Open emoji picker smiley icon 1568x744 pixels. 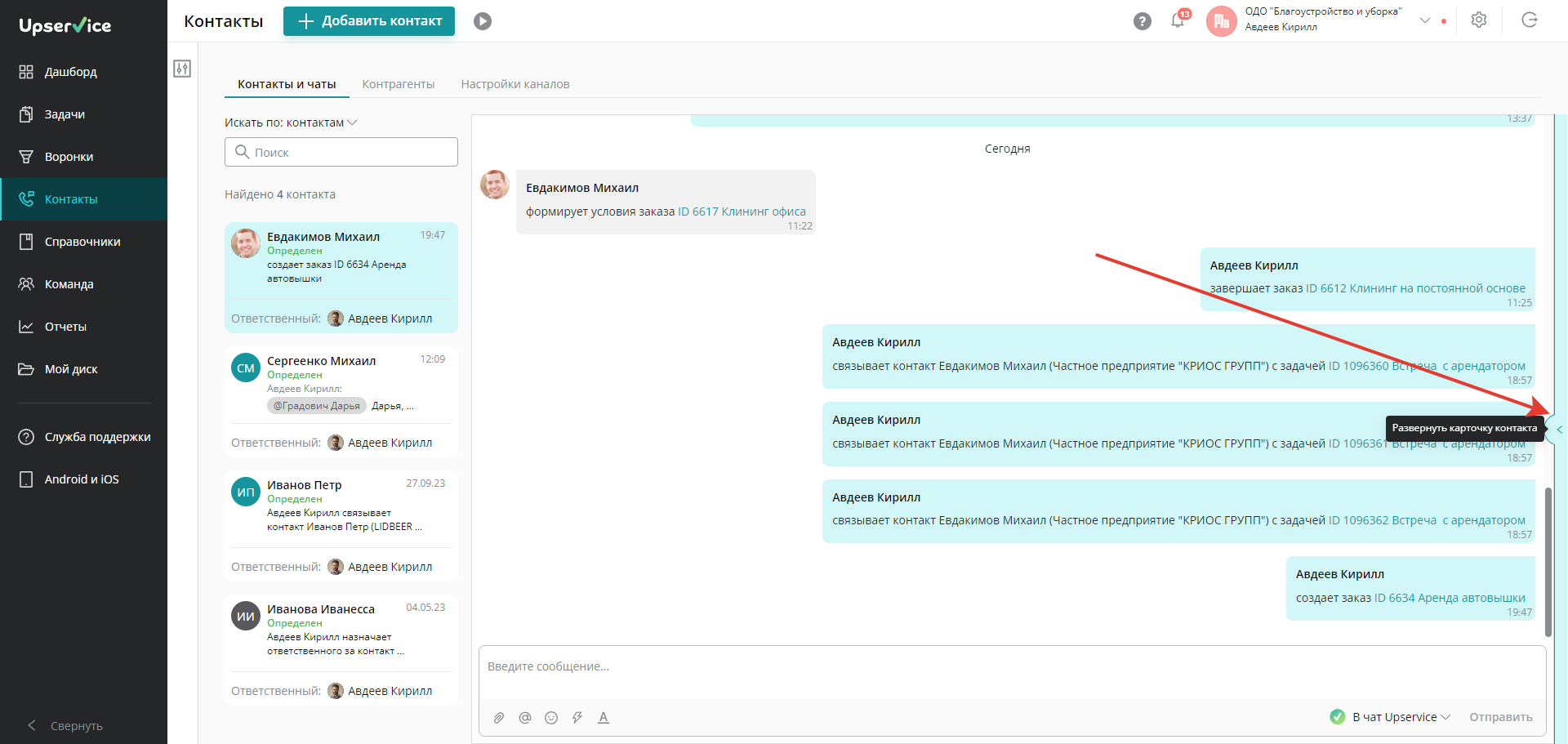[551, 718]
